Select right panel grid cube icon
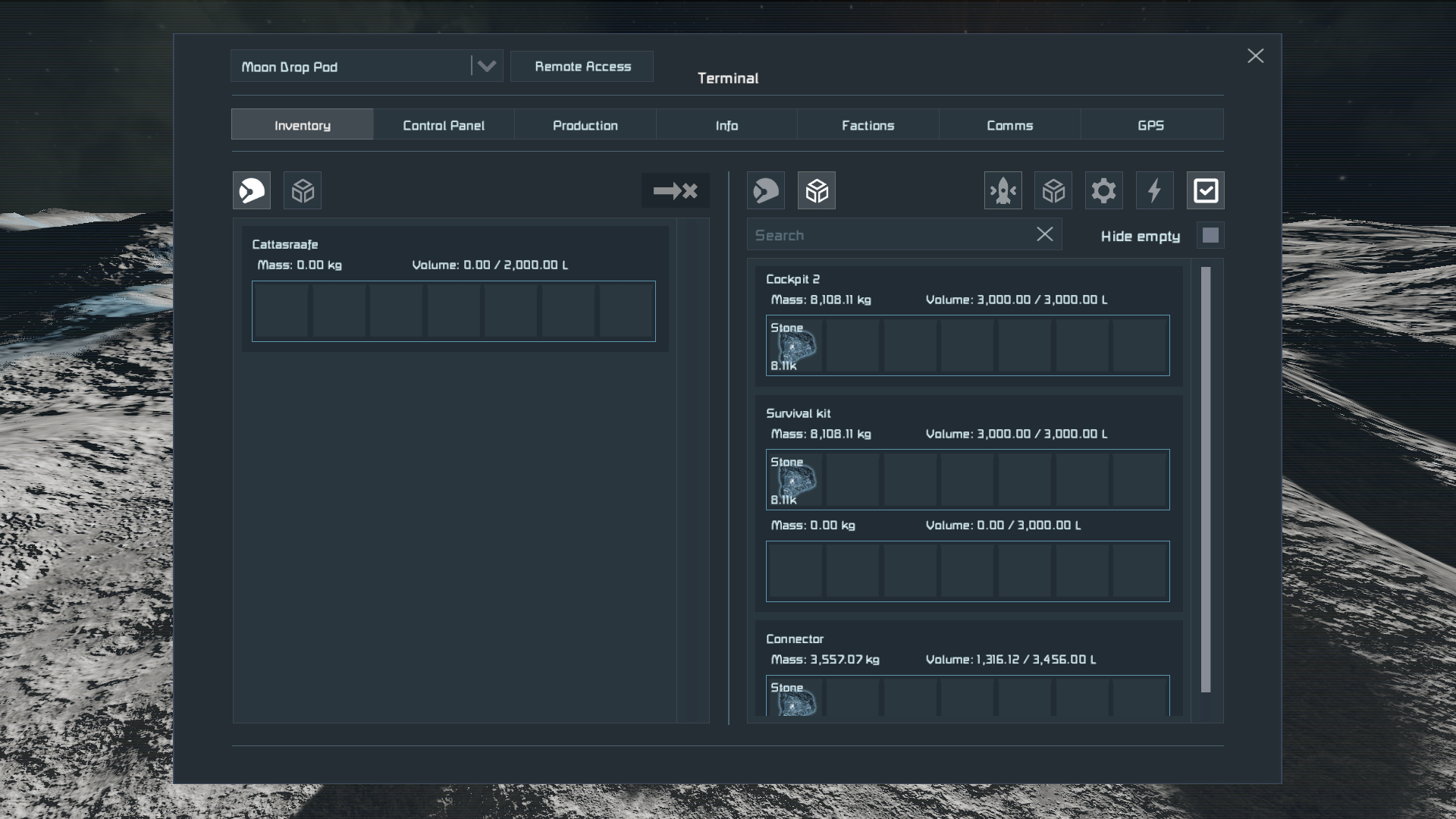 coord(817,190)
